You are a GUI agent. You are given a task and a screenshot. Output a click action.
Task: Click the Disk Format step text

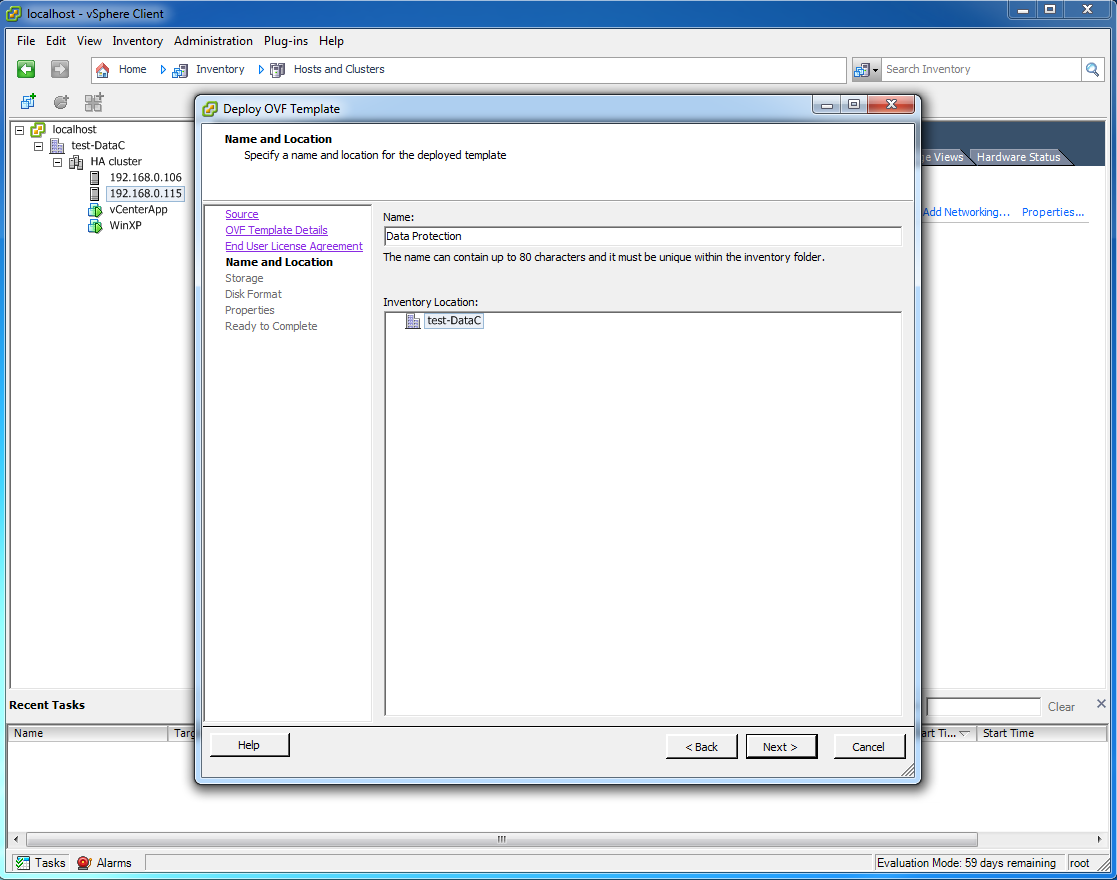(254, 294)
